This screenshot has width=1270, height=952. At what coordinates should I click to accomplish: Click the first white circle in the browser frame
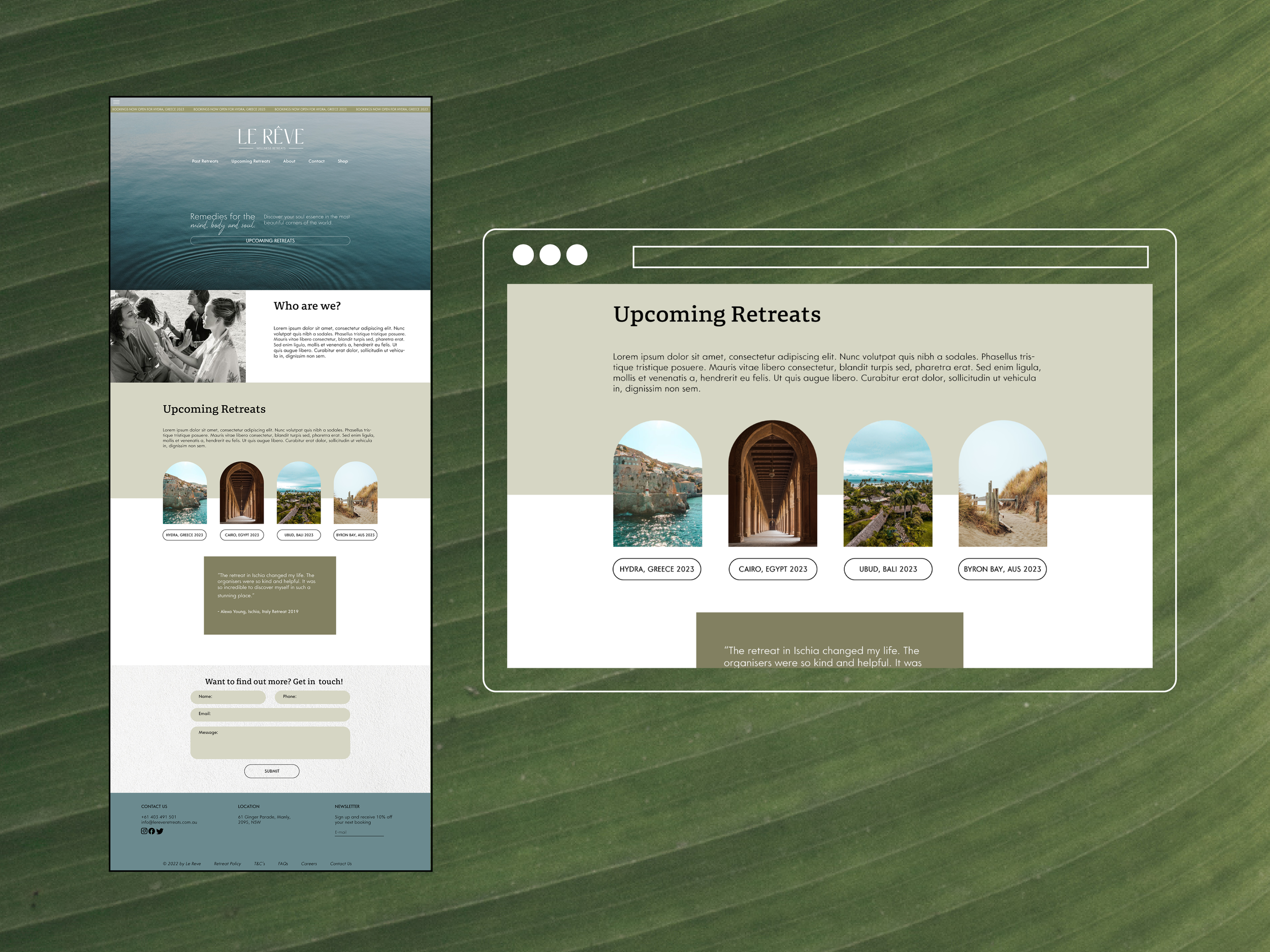click(x=523, y=254)
